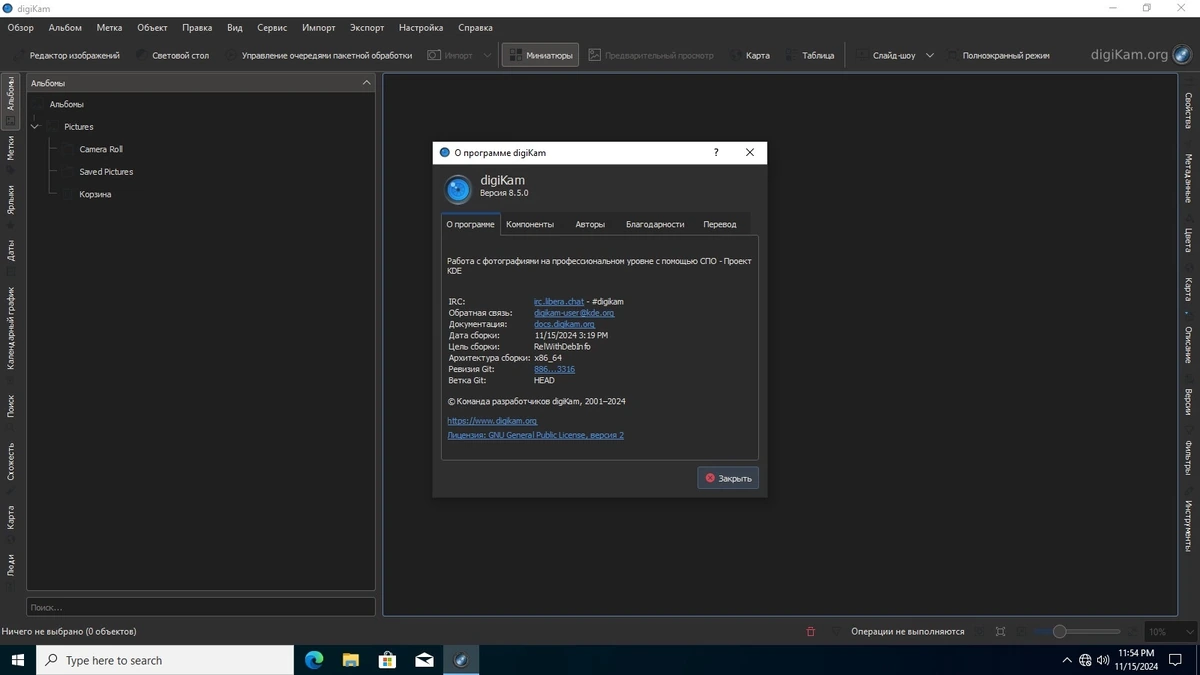This screenshot has height=675, width=1200.
Task: Click the fit-to-window icon in status bar
Action: pyautogui.click(x=1000, y=632)
